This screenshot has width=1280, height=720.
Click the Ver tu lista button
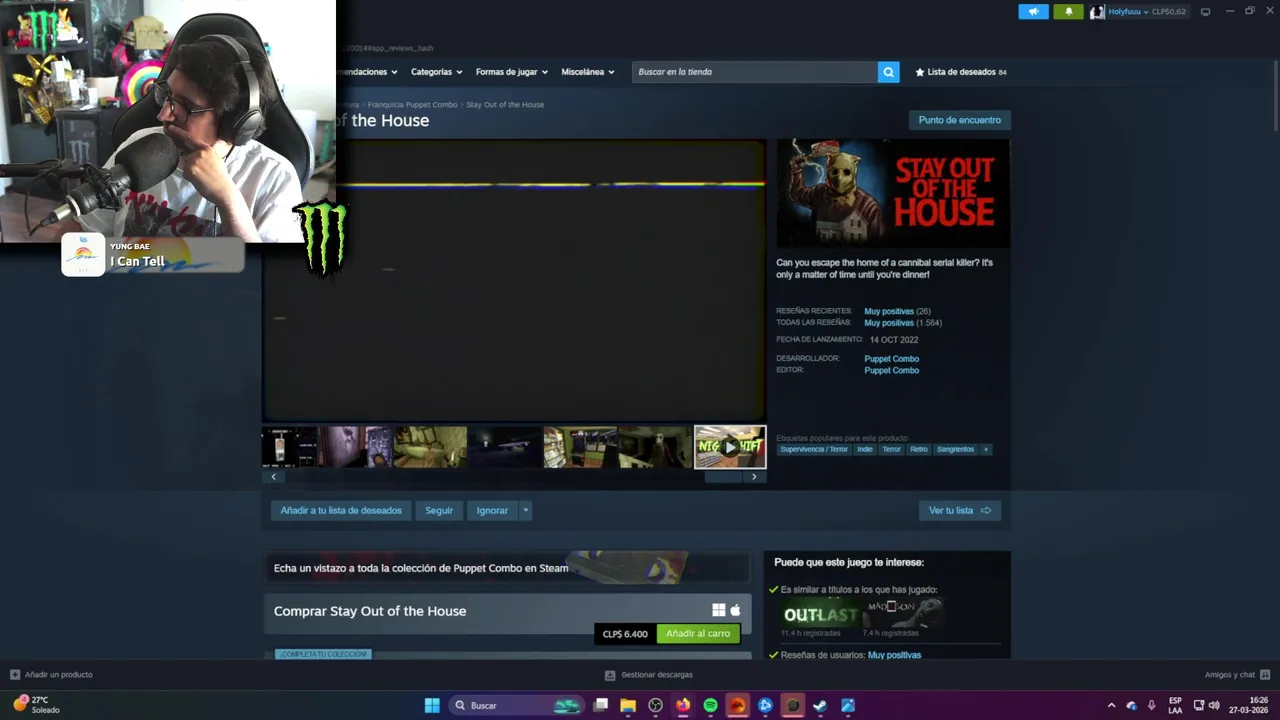(x=959, y=511)
